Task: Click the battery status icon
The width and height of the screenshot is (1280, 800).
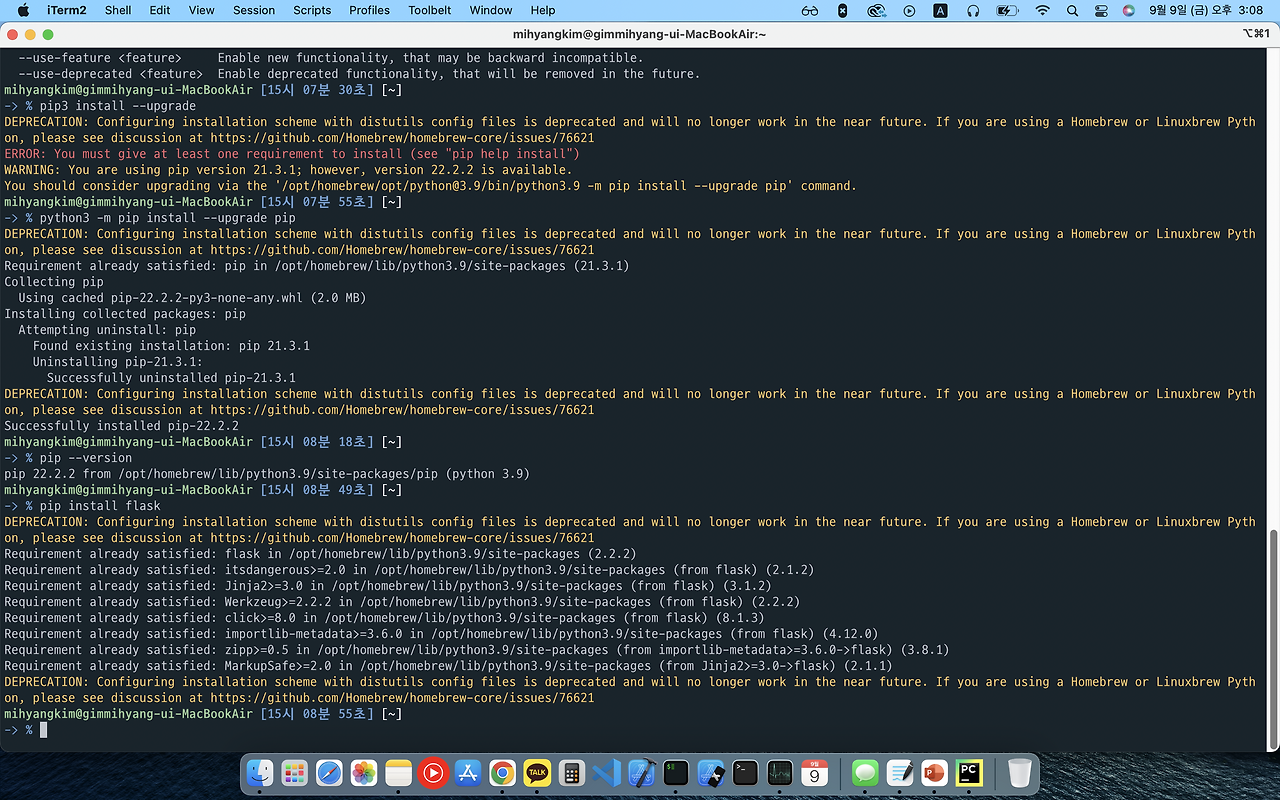Action: coord(1005,10)
